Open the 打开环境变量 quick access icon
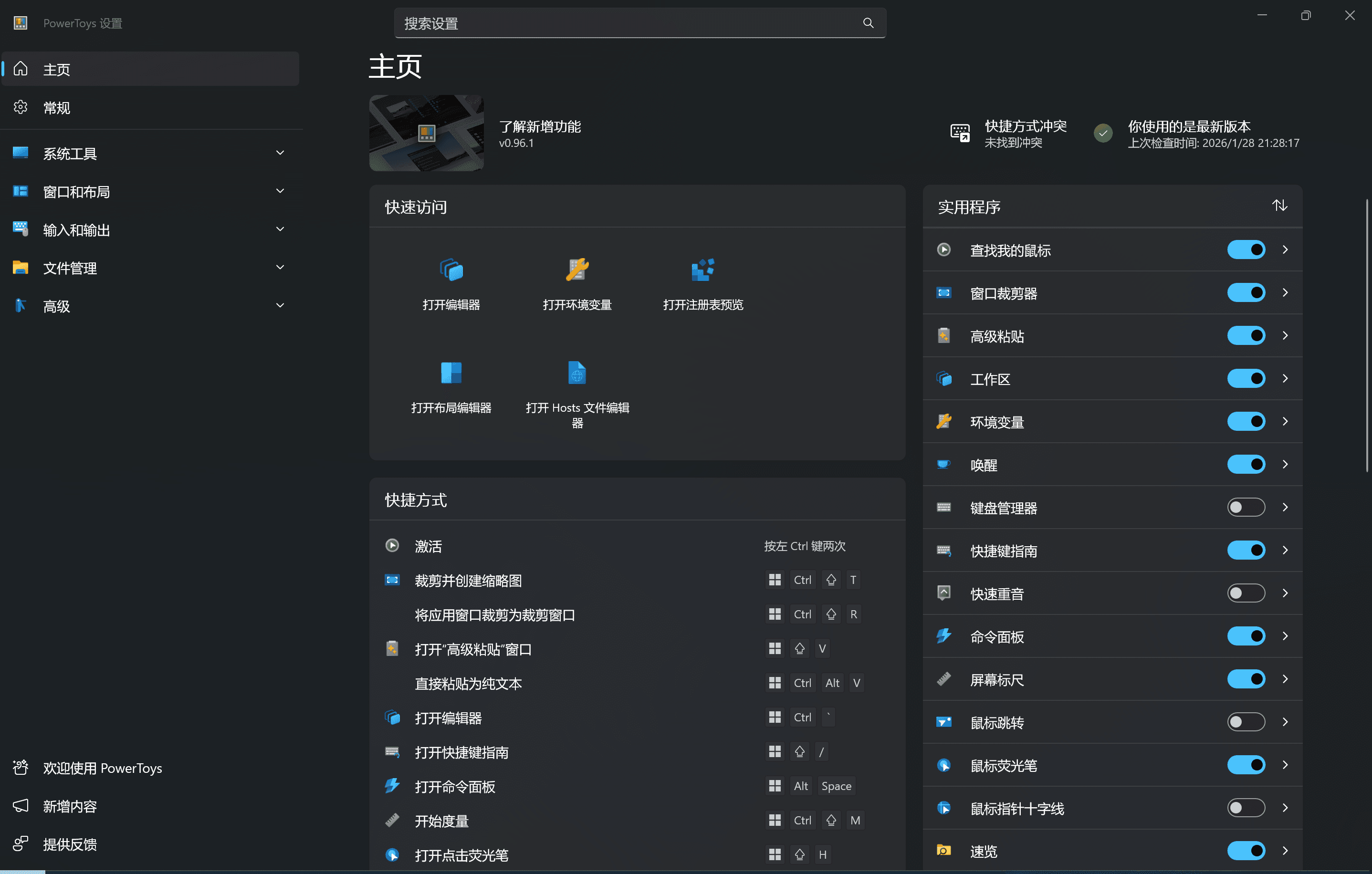The width and height of the screenshot is (1372, 874). pyautogui.click(x=576, y=270)
